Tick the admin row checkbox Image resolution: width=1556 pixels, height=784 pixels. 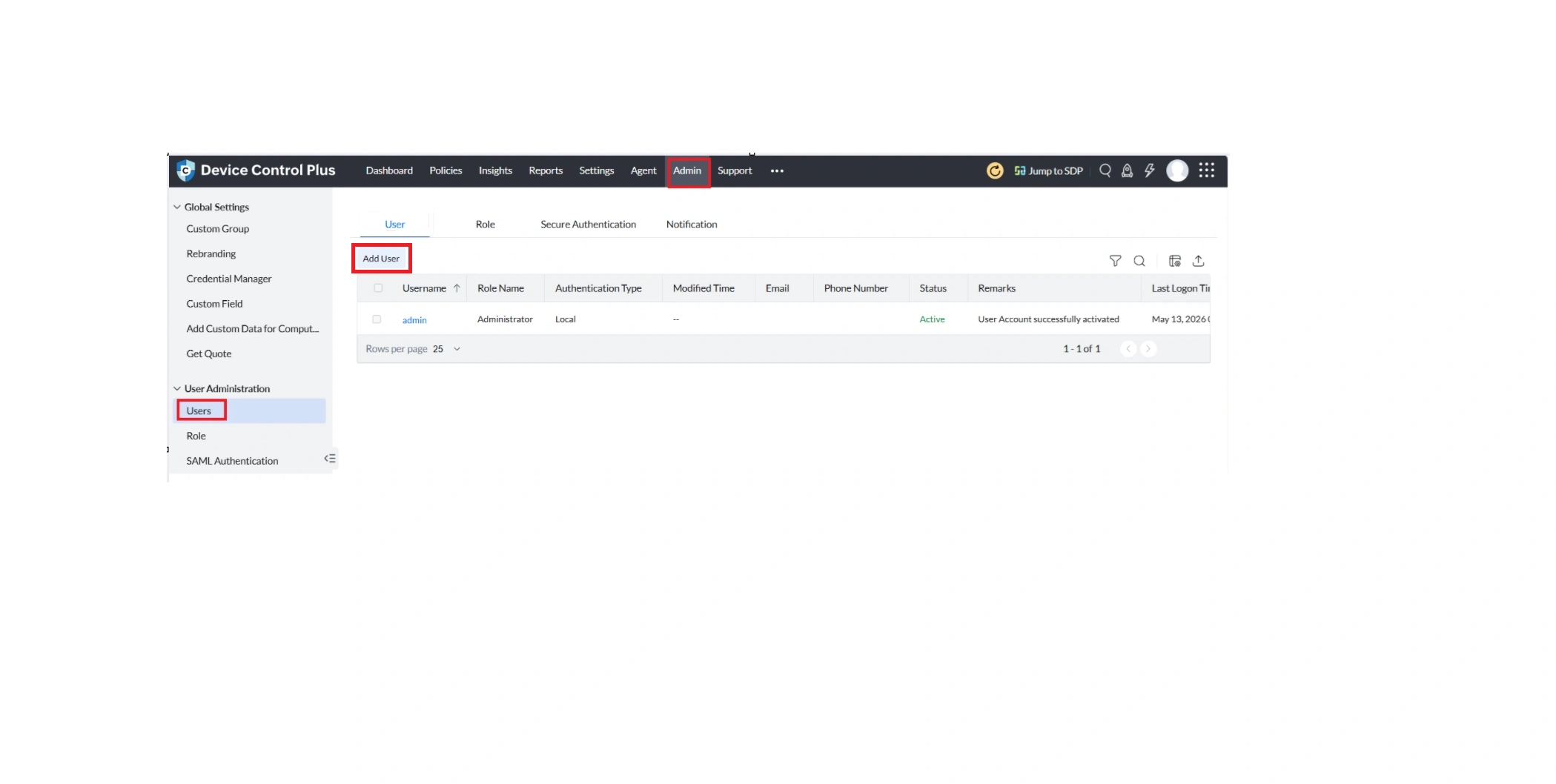tap(377, 319)
